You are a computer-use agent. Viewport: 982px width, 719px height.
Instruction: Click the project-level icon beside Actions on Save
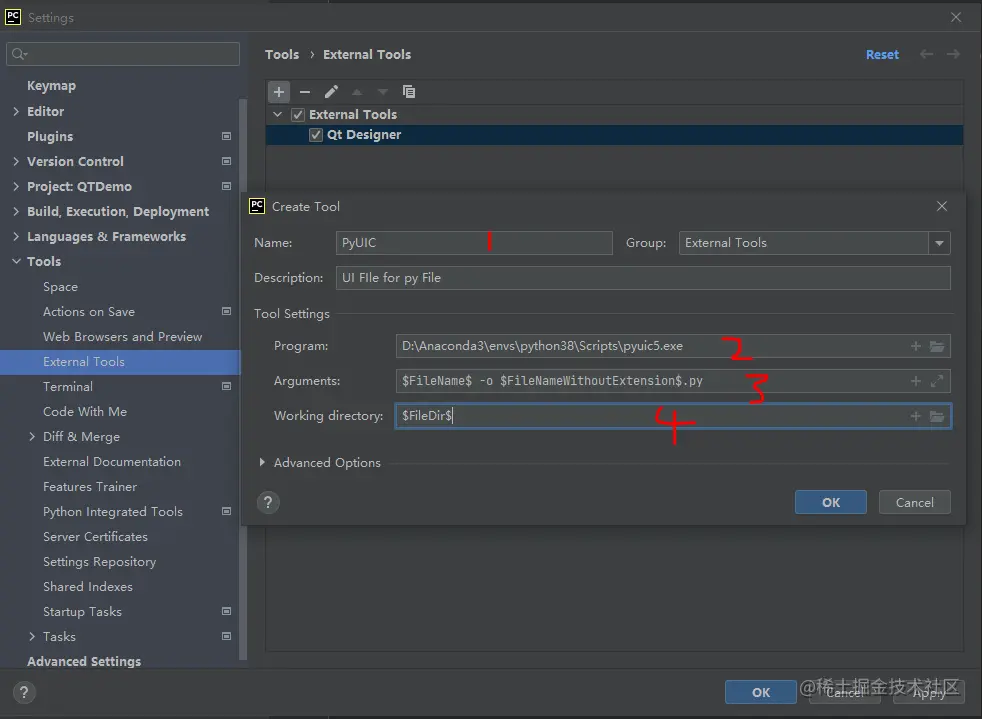227,311
